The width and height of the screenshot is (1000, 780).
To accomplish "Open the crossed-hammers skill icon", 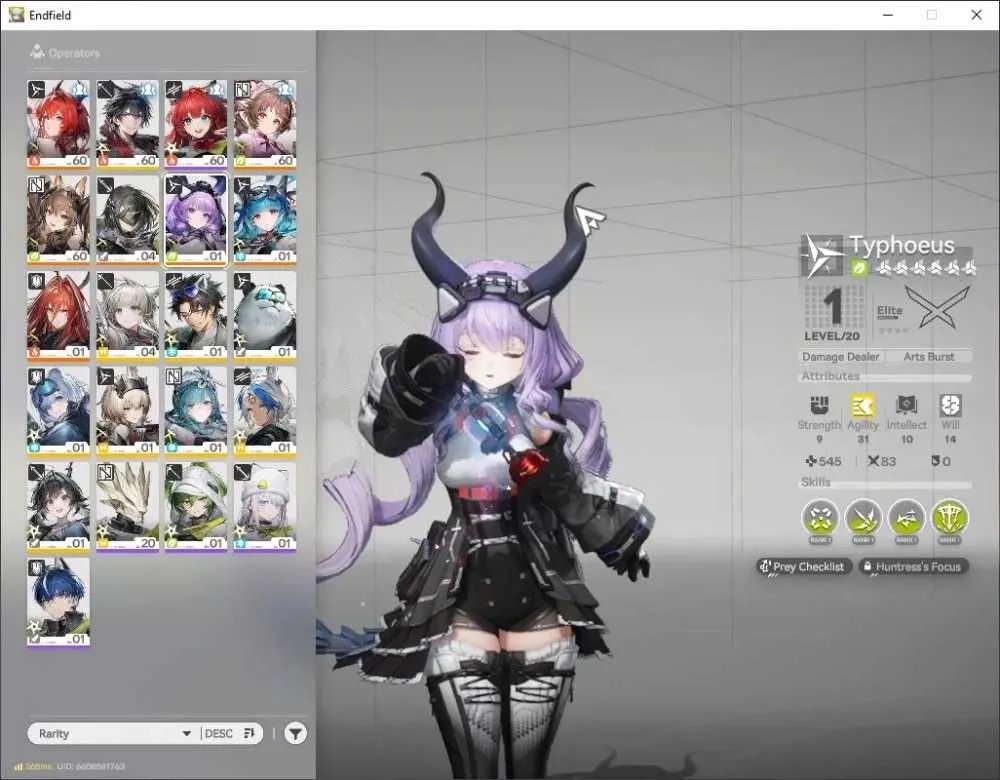I will coord(820,517).
